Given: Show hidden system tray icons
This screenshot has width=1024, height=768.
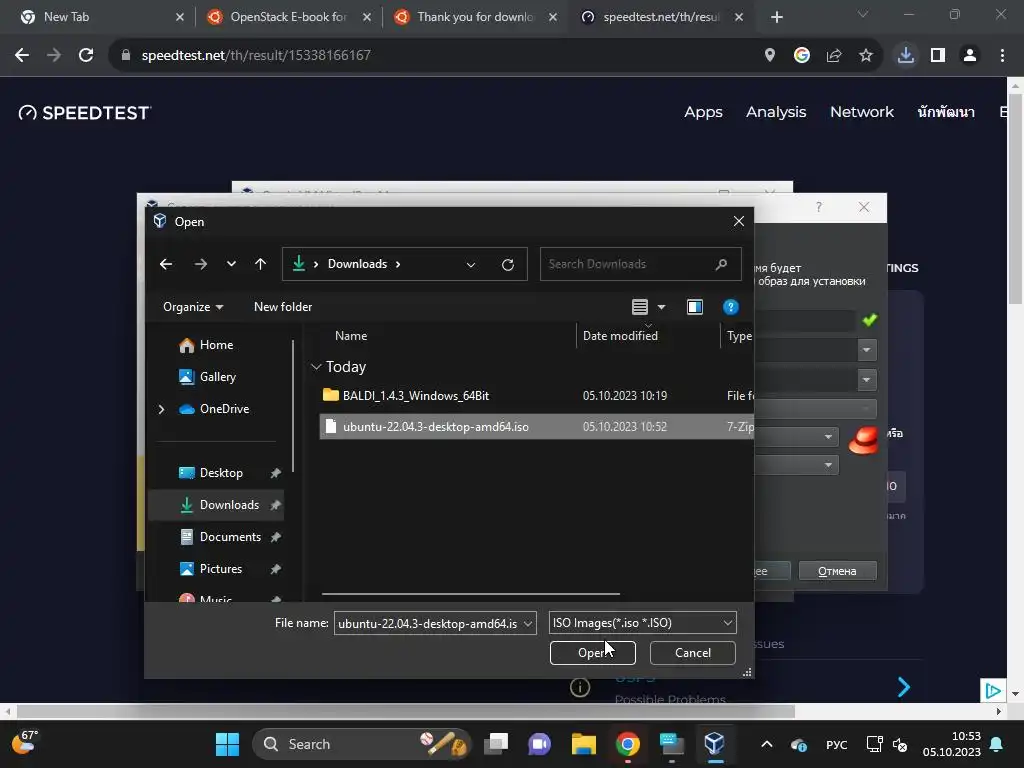Looking at the screenshot, I should pos(767,744).
